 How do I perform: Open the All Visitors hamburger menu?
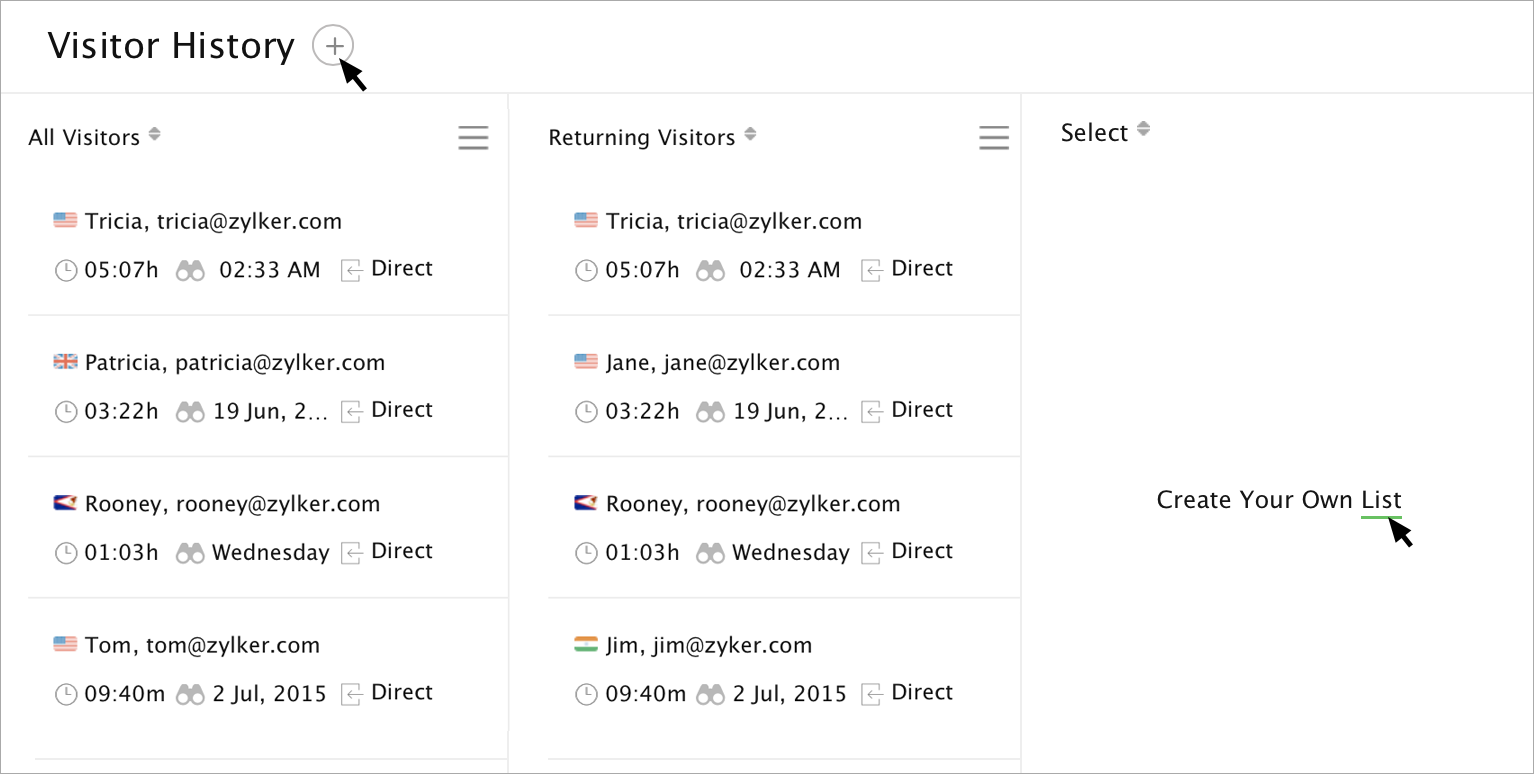(x=473, y=138)
